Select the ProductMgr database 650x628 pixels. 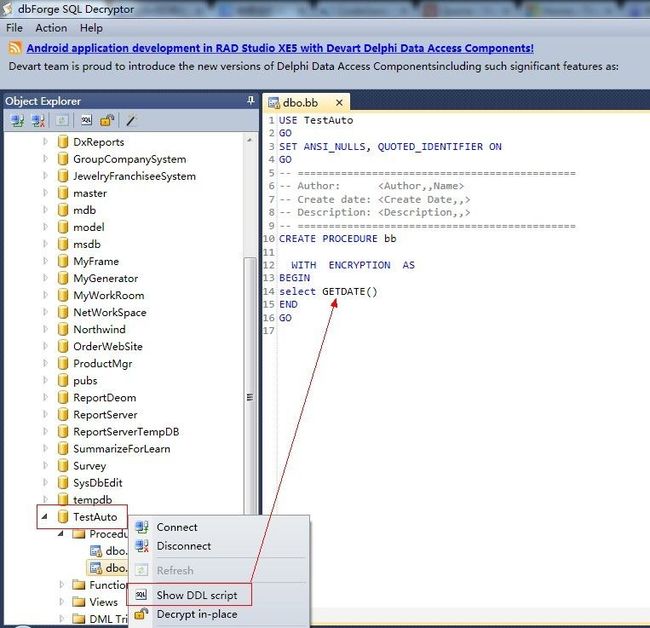click(103, 364)
